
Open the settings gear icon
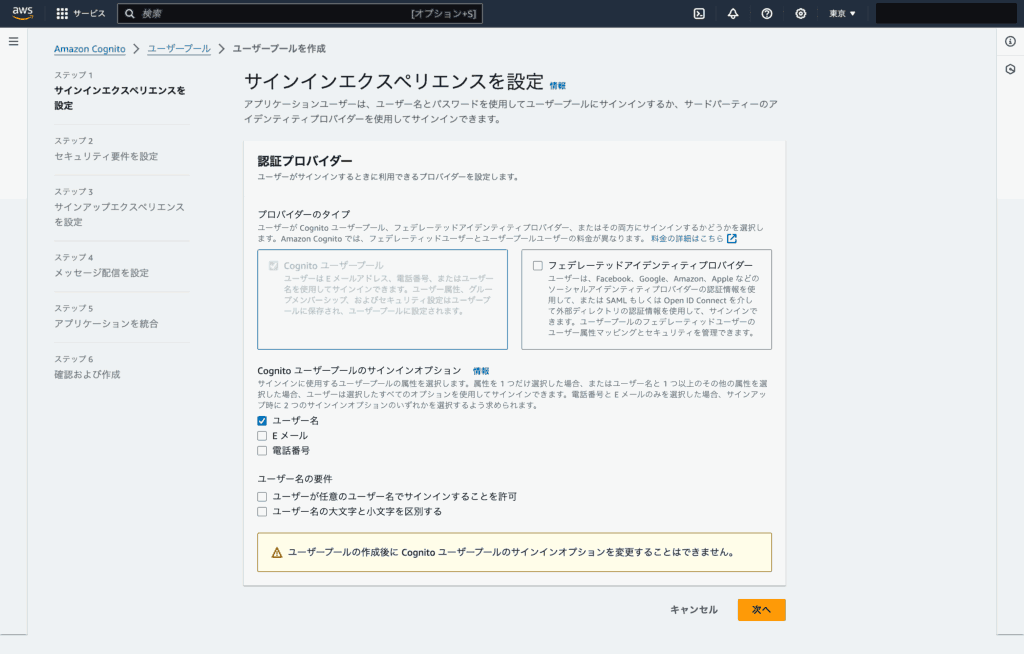[x=801, y=14]
